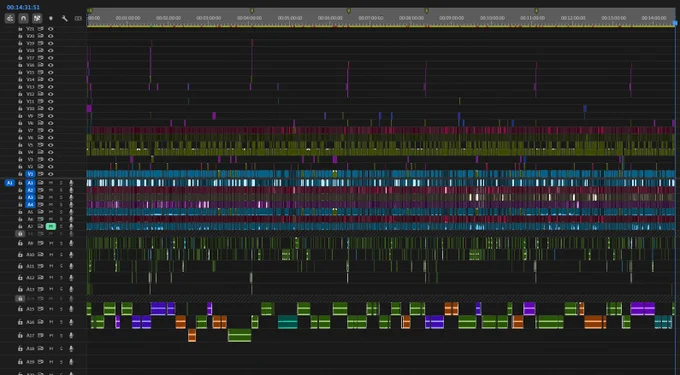Toggle lock on video track V1
Viewport: 680px width, 375px height.
pyautogui.click(x=20, y=174)
